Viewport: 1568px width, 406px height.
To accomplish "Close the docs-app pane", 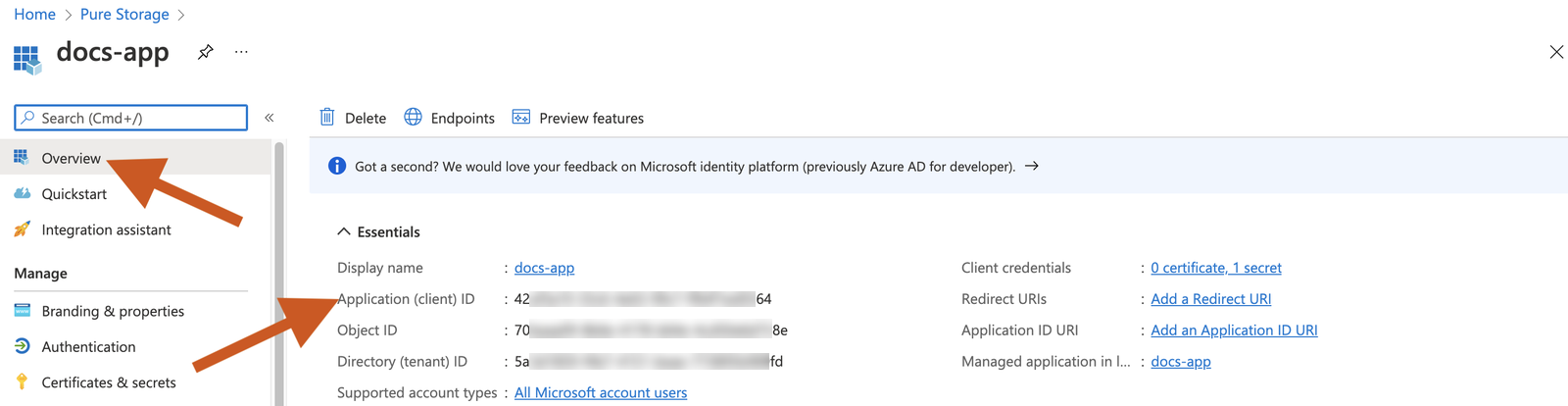I will [x=1555, y=52].
